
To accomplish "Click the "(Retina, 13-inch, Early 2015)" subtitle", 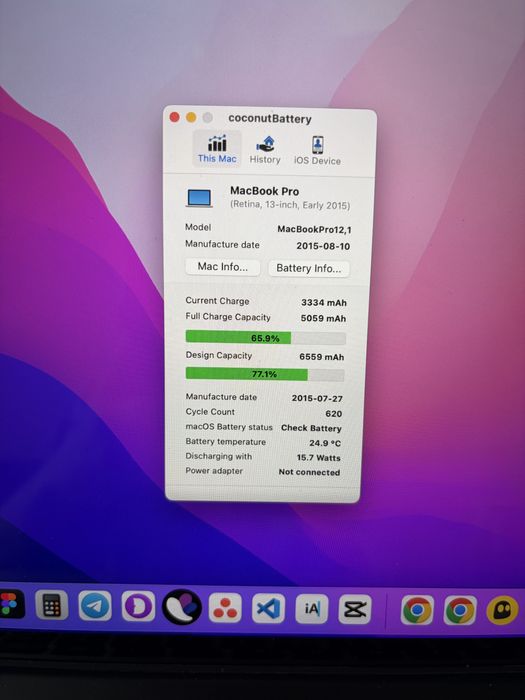I will [290, 205].
